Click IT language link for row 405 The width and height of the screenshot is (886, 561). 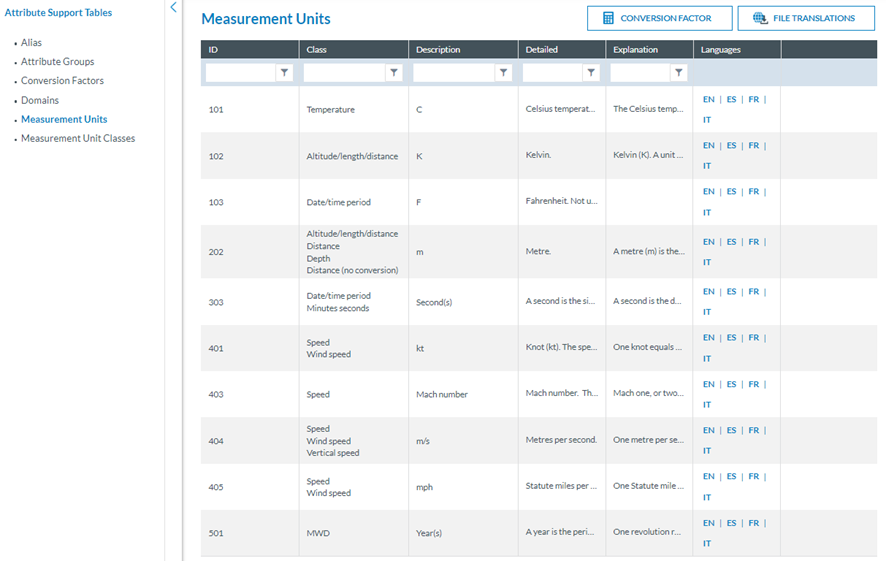(707, 497)
